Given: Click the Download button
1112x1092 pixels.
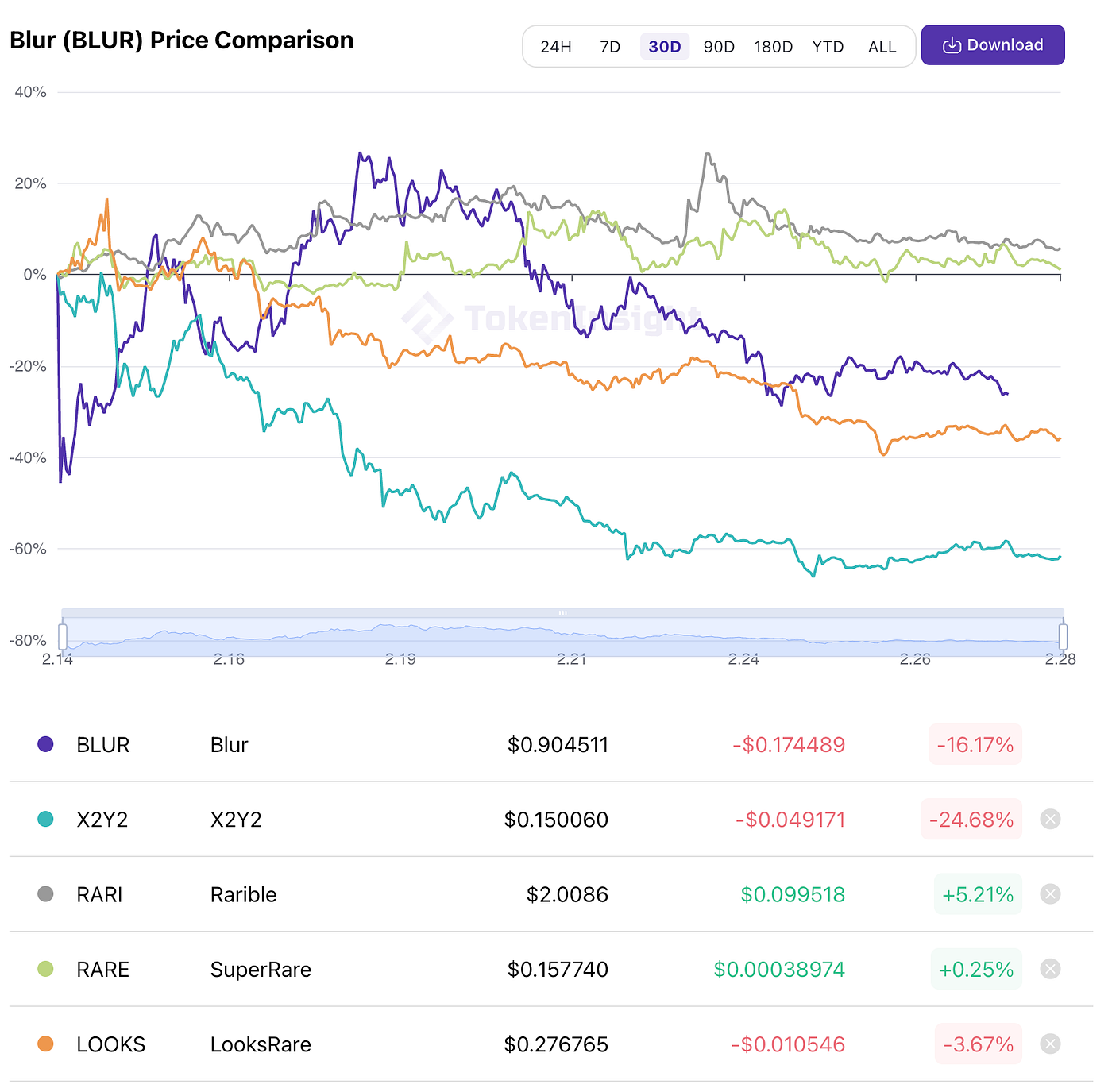Looking at the screenshot, I should tap(992, 45).
